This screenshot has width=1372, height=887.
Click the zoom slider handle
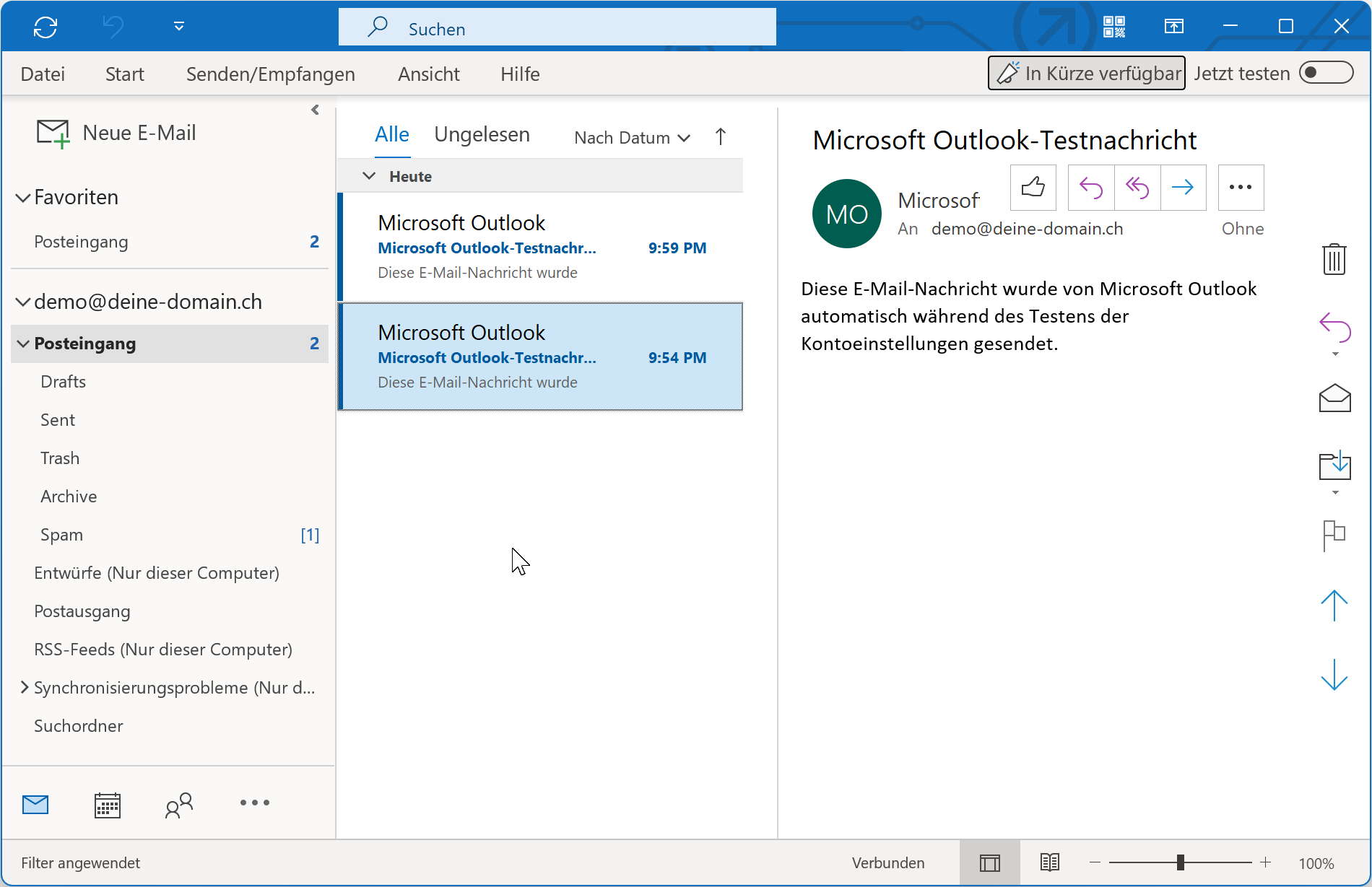[x=1181, y=862]
